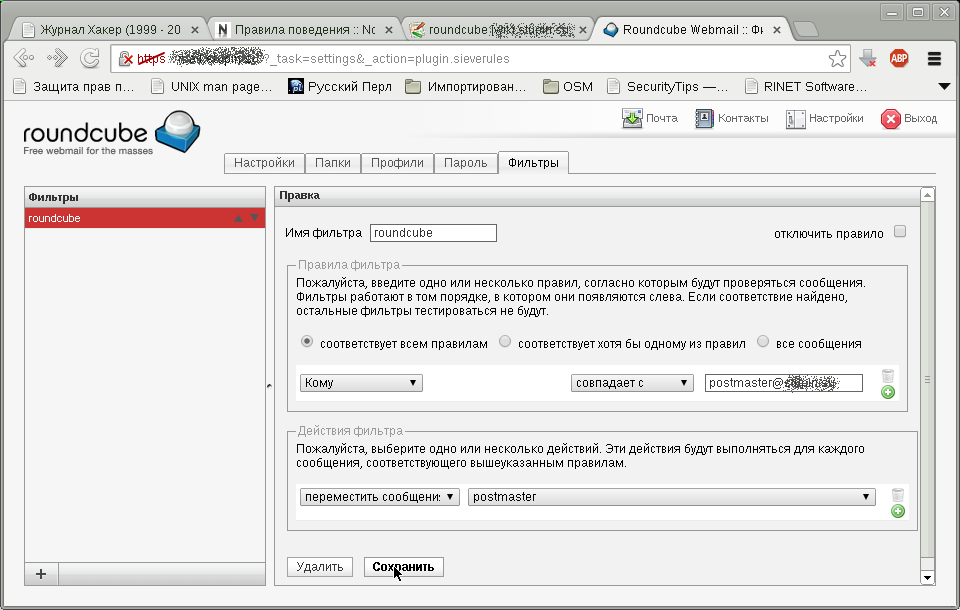Open Почта mail view via envelope icon
960x610 pixels.
point(634,117)
